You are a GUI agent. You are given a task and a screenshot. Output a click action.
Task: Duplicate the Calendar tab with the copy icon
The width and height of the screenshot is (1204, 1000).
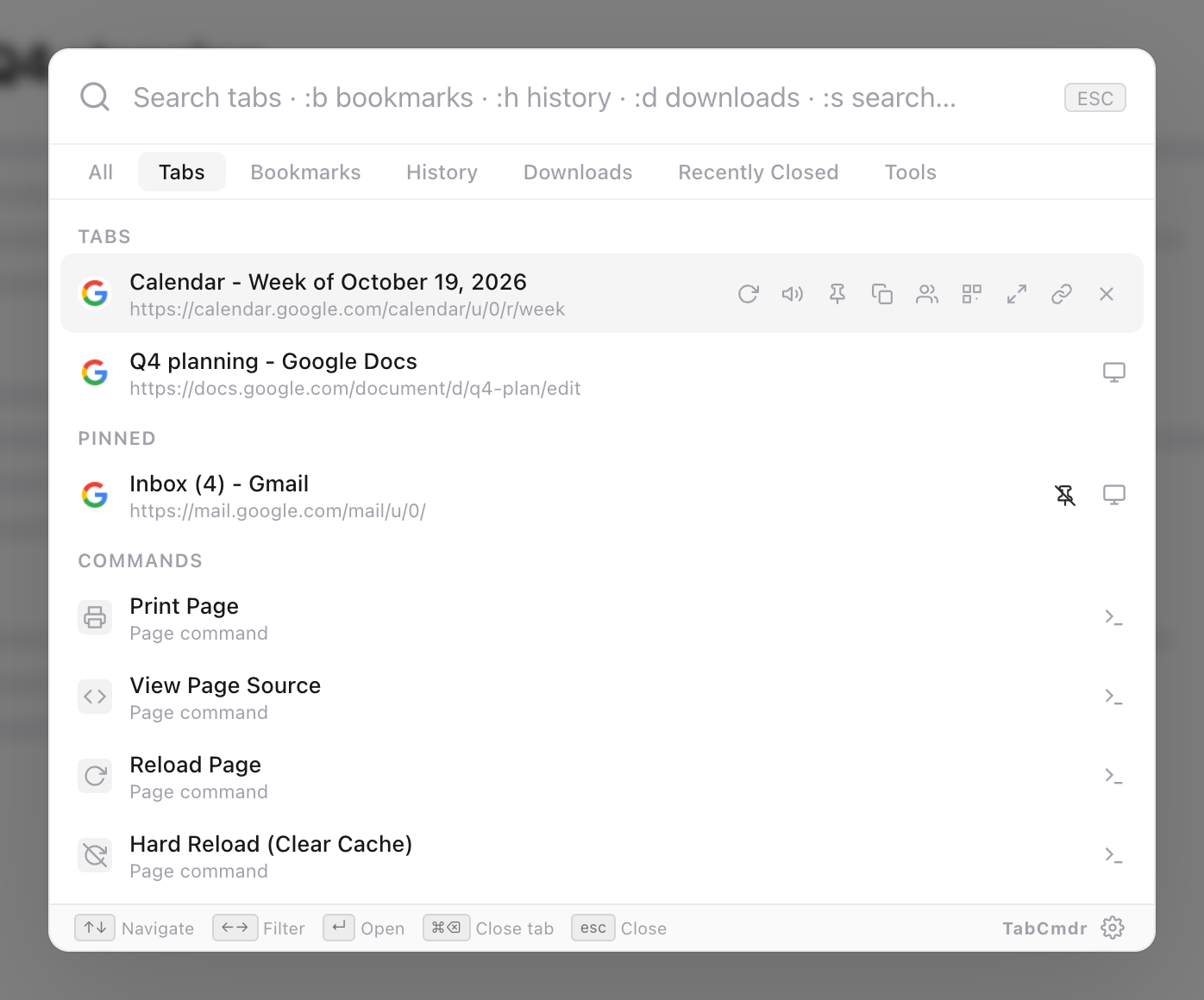click(x=882, y=294)
